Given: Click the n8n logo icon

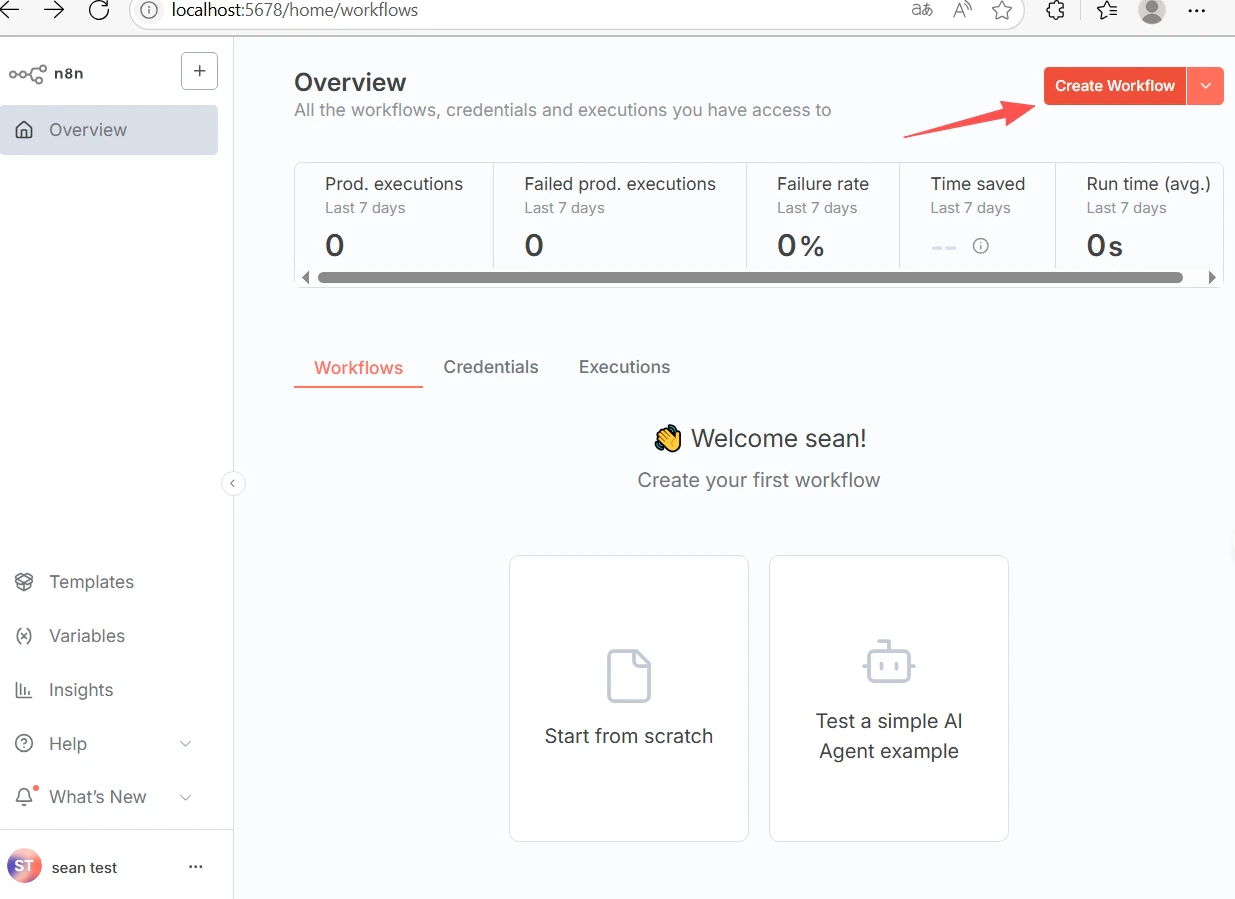Looking at the screenshot, I should [27, 73].
